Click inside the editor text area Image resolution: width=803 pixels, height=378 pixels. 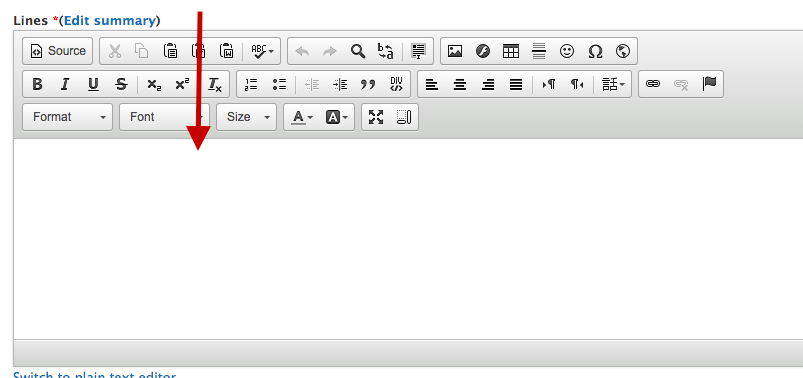pos(408,239)
